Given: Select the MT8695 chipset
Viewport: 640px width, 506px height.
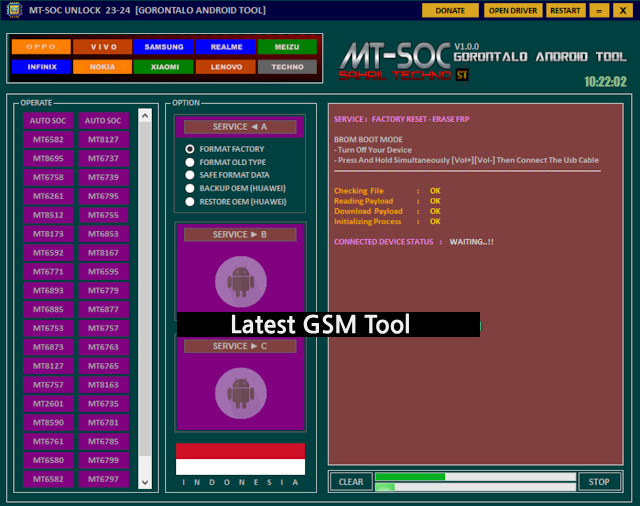Looking at the screenshot, I should pyautogui.click(x=48, y=158).
